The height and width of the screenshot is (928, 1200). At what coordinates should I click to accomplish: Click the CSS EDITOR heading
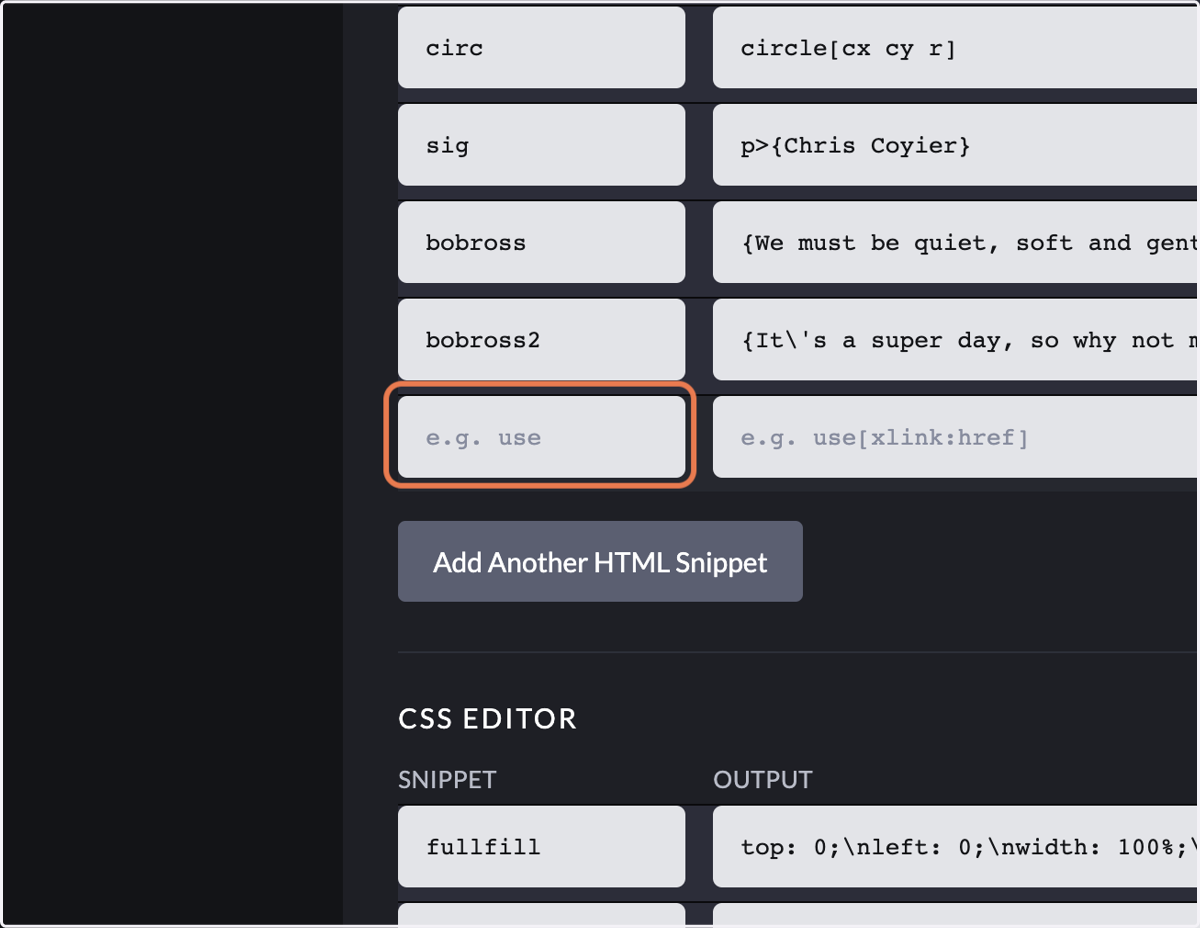487,719
